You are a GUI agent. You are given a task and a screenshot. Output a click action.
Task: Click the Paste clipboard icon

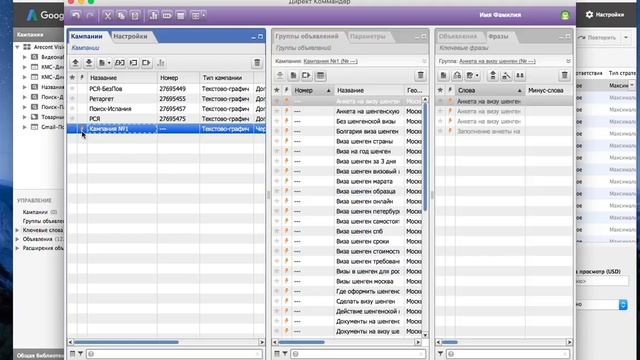point(135,16)
